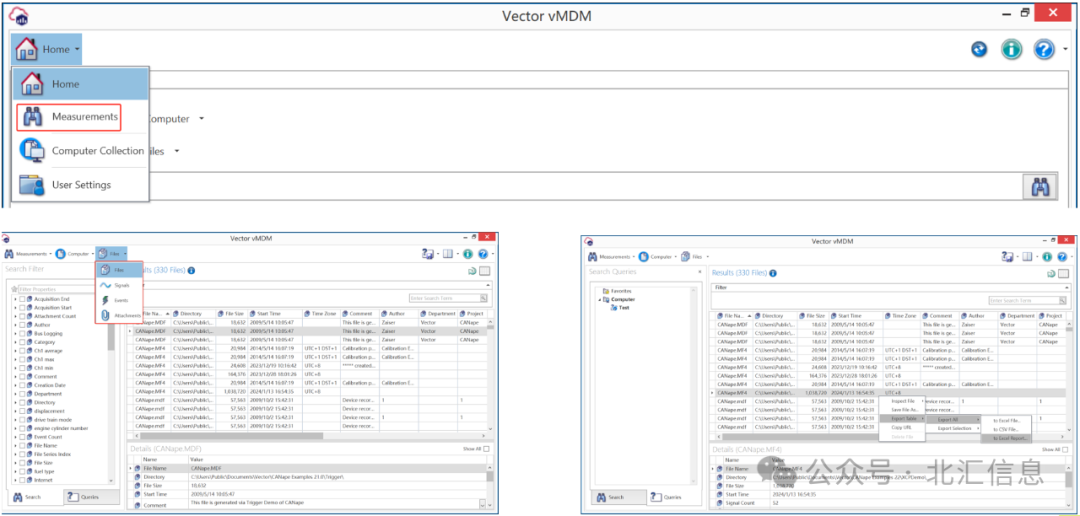This screenshot has width=1080, height=516.
Task: Click teal info icon in bottom-left window toolbar
Action: pyautogui.click(x=468, y=254)
